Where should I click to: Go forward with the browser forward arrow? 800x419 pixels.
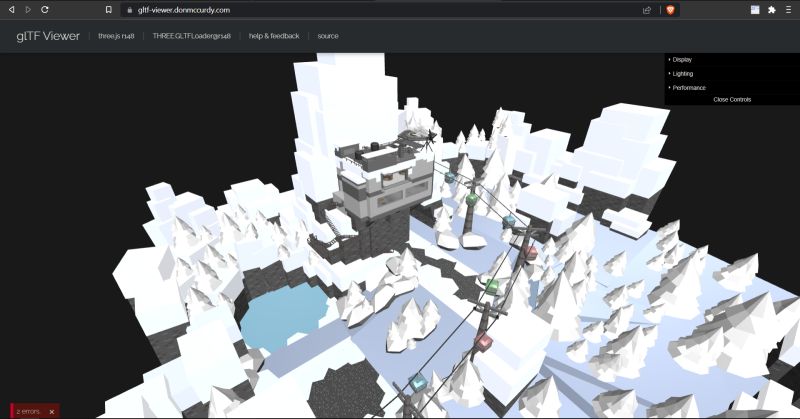tap(28, 10)
